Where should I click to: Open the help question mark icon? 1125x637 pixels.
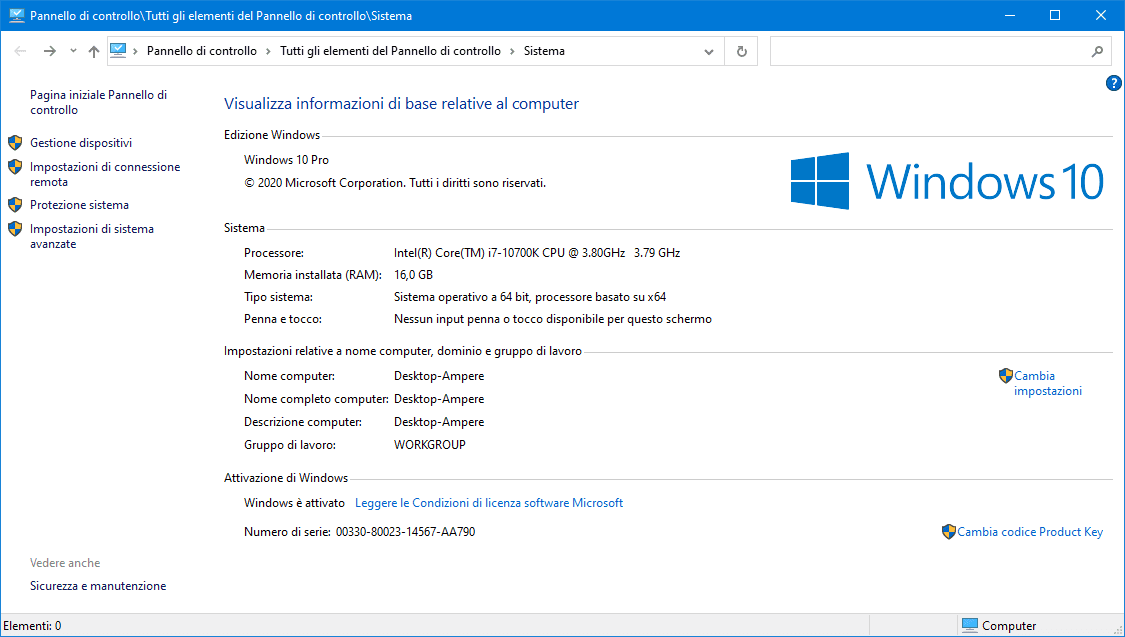point(1113,83)
